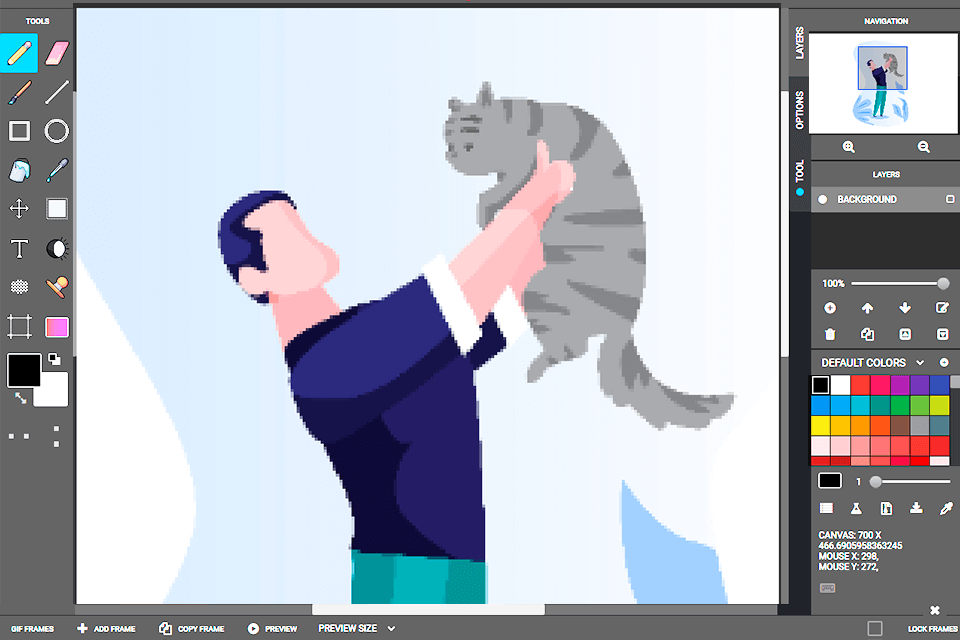The width and height of the screenshot is (960, 640).
Task: Click the Copy Frame button
Action: pyautogui.click(x=191, y=629)
